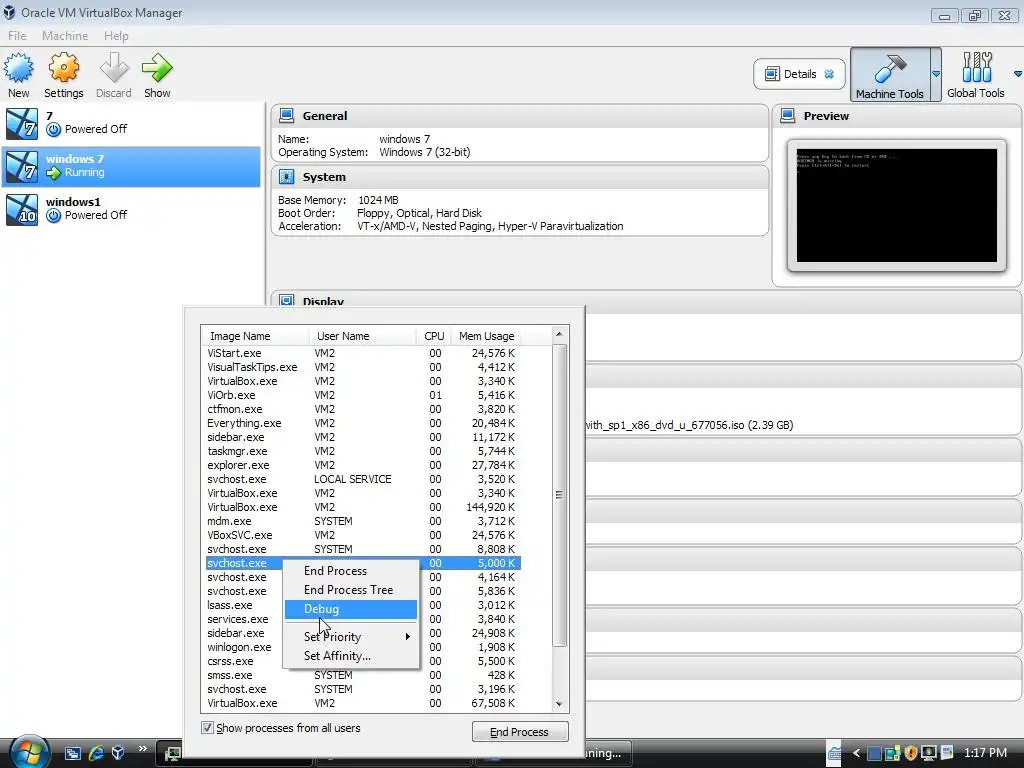Click the End Process button
1024x768 pixels.
(x=520, y=732)
